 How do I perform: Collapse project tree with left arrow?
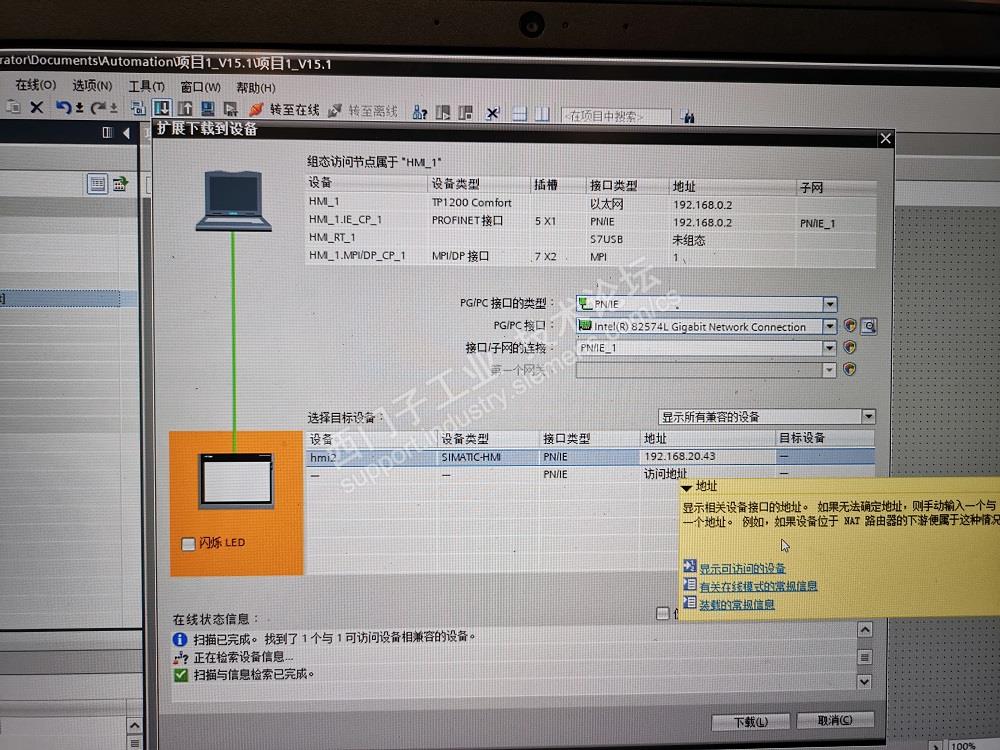126,133
